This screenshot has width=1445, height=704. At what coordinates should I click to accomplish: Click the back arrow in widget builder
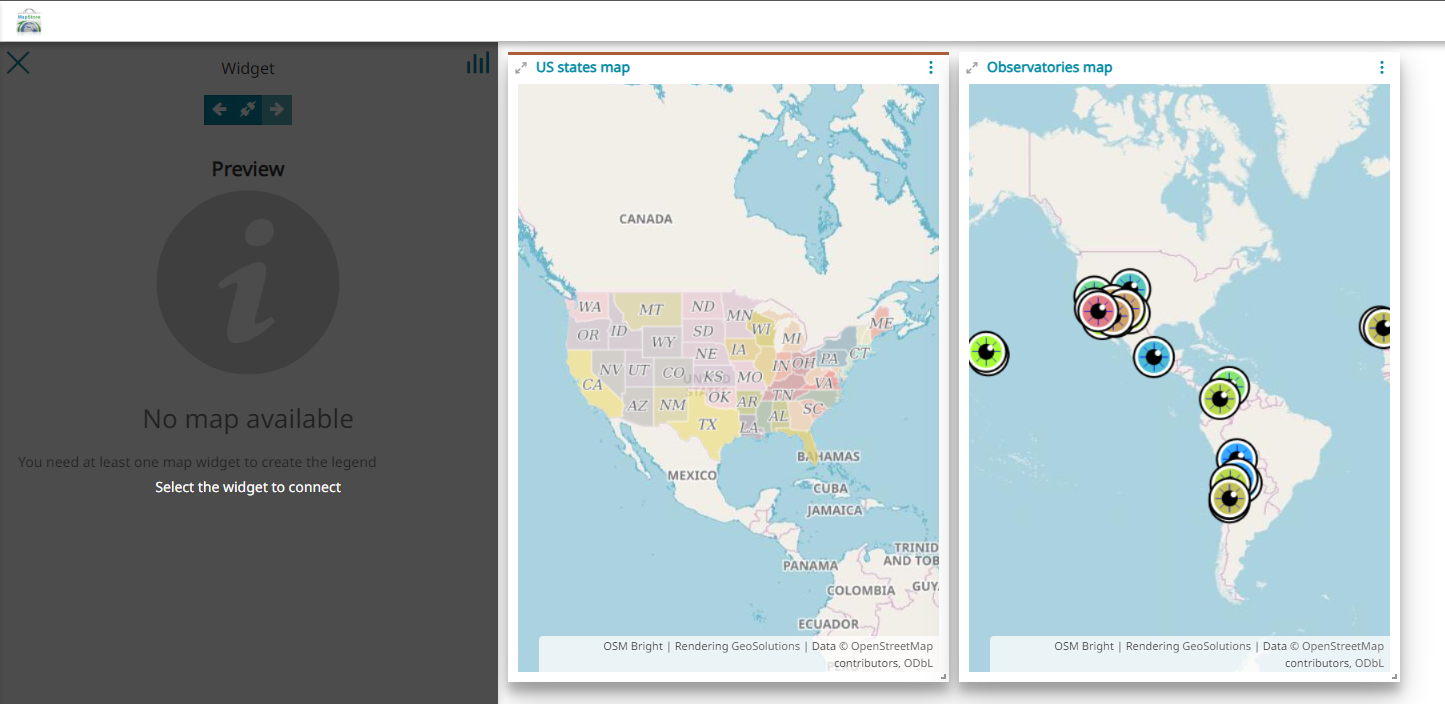[x=219, y=110]
